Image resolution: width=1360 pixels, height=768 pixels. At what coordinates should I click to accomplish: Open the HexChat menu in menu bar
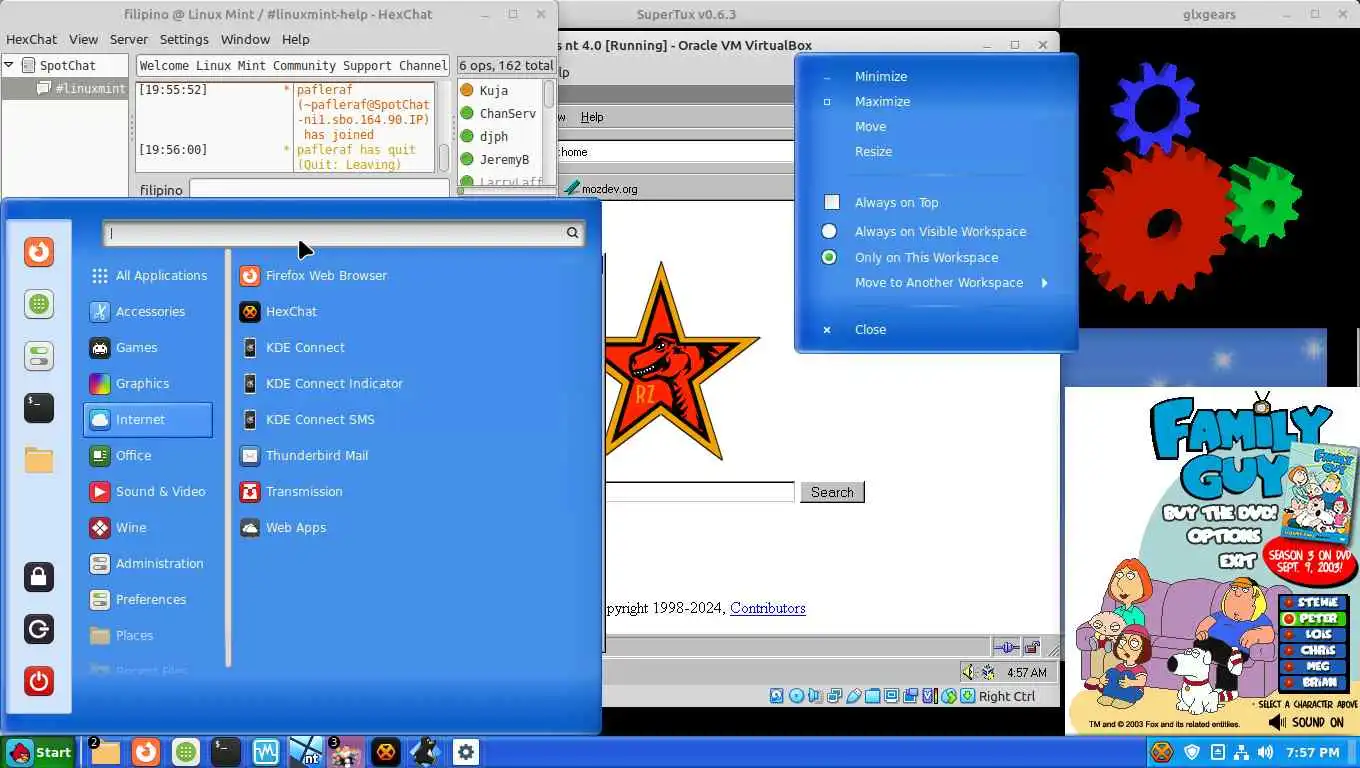pos(31,39)
